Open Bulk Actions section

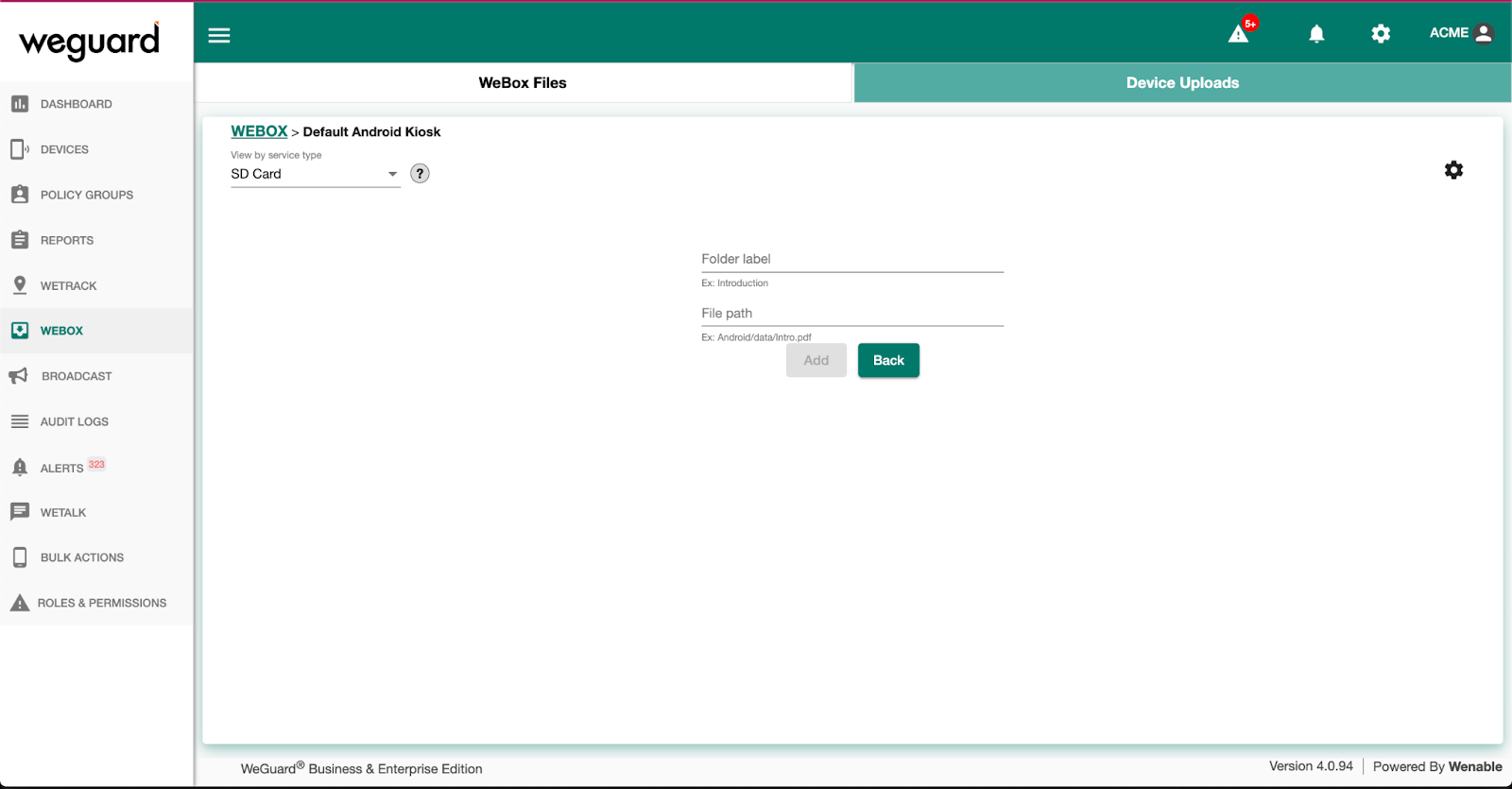(96, 557)
